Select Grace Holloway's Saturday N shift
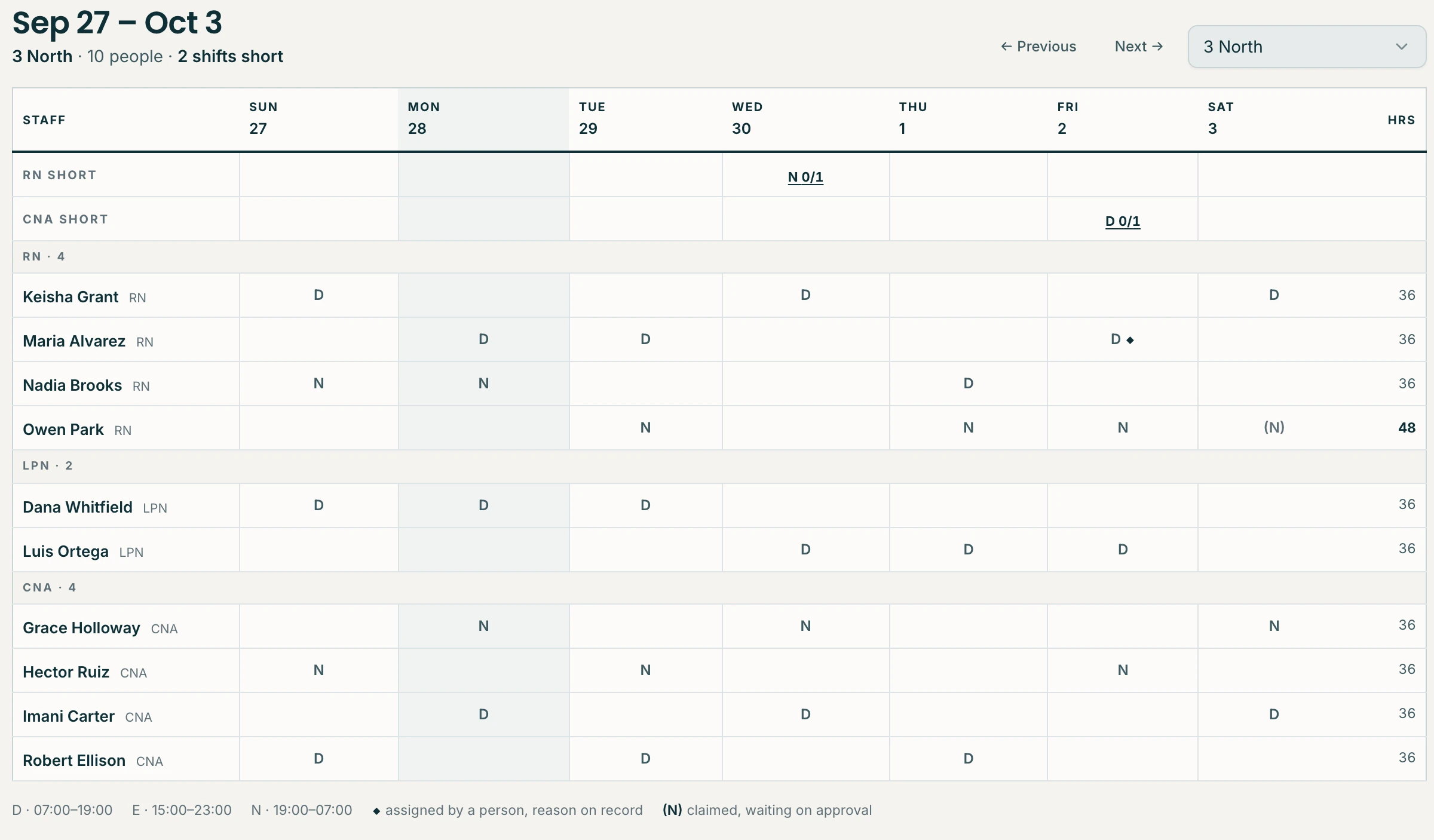Screen dimensions: 1434x840 [1274, 626]
